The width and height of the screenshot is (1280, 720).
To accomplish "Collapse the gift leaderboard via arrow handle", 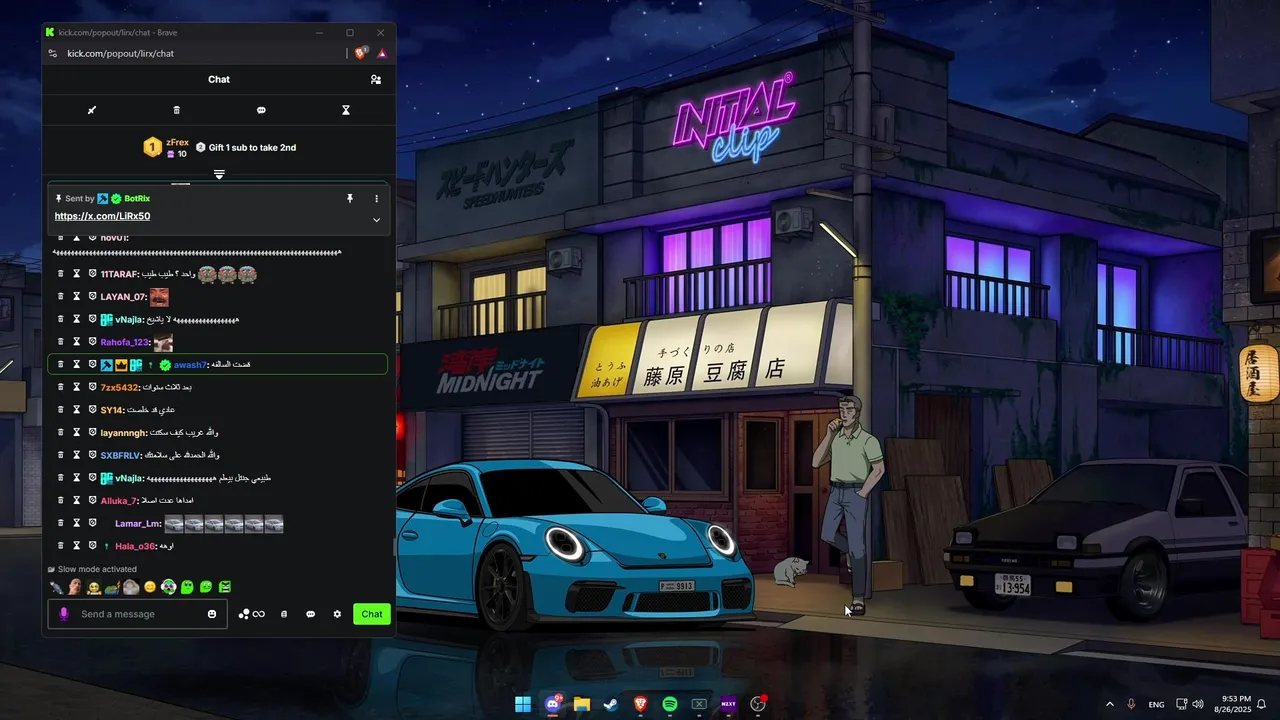I will click(x=219, y=174).
